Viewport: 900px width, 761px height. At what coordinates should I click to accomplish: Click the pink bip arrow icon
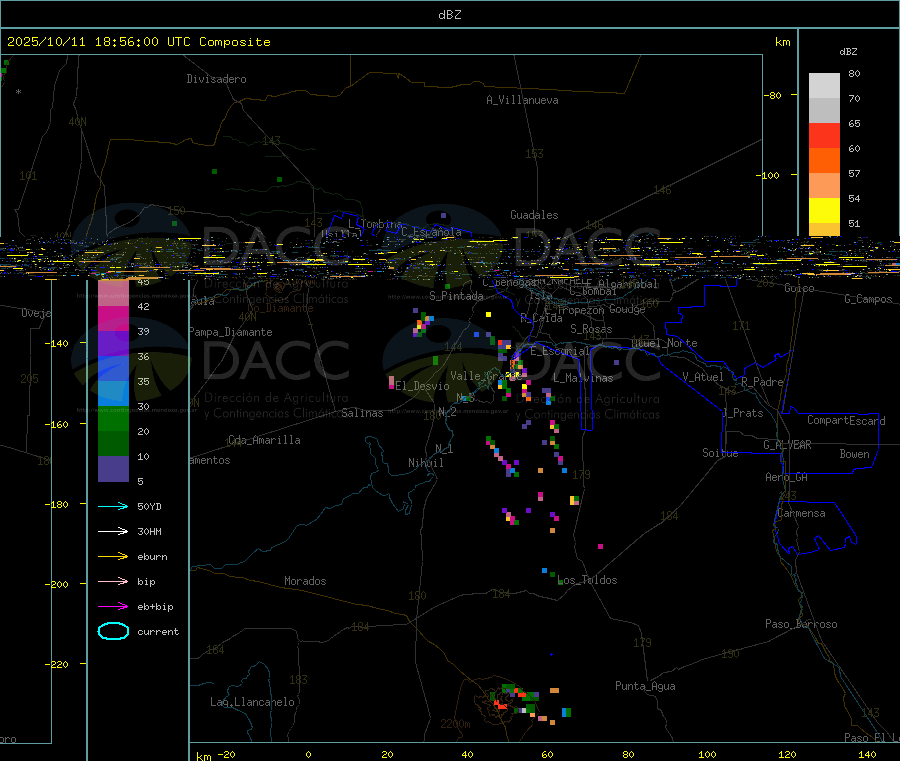click(x=112, y=581)
